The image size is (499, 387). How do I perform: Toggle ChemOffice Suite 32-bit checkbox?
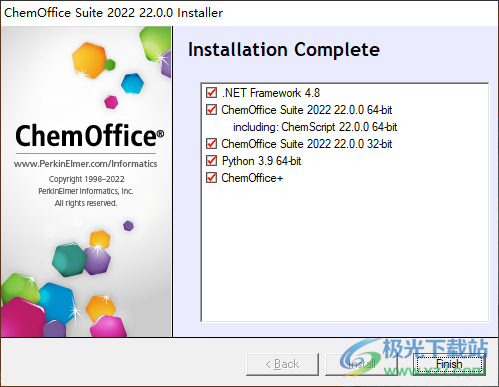(211, 144)
